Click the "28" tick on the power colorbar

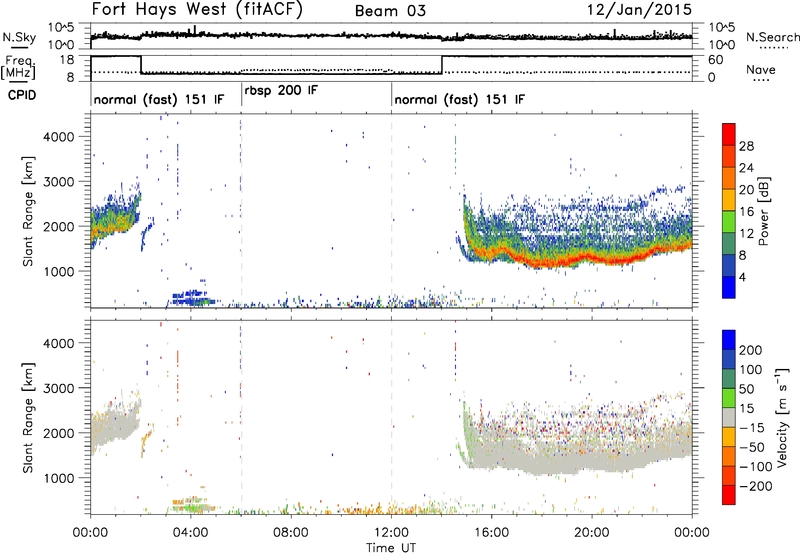click(746, 146)
